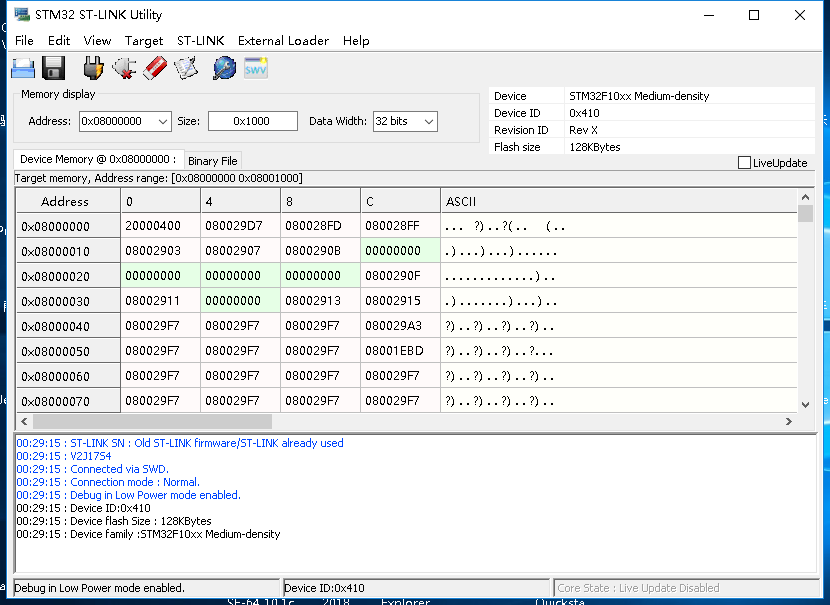The width and height of the screenshot is (830, 605).
Task: Click status bar 'Core State : Live Update Disabled'
Action: (x=685, y=588)
